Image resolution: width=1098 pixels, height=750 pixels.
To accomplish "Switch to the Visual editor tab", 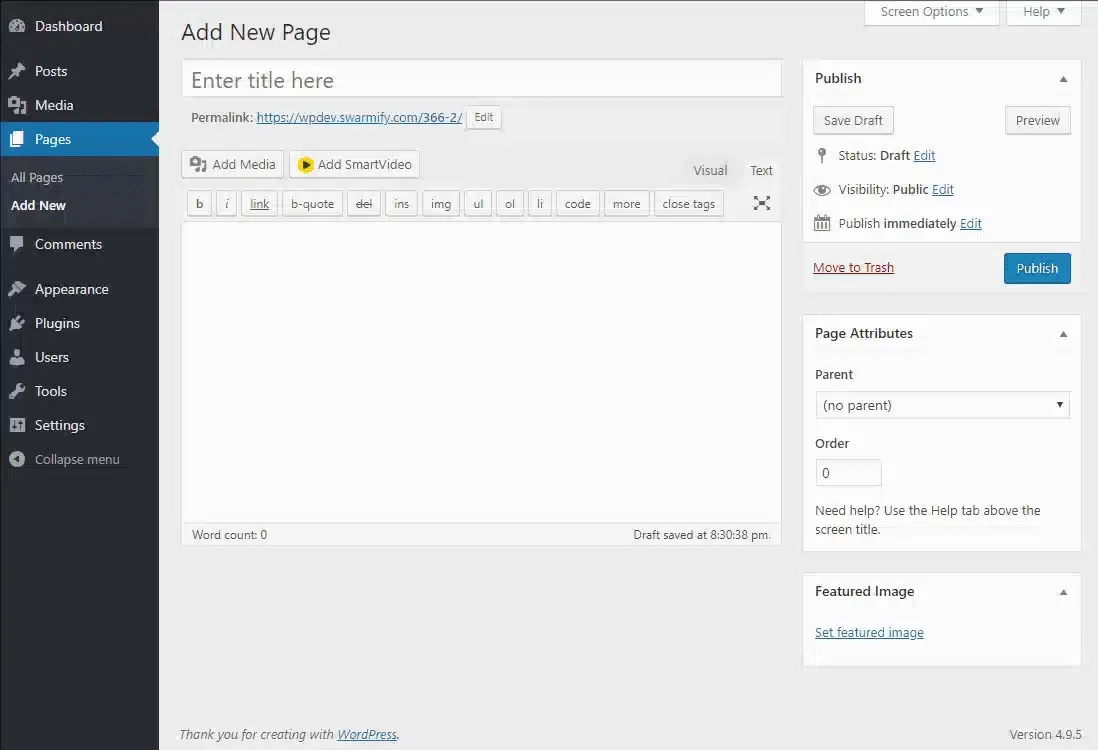I will pos(710,170).
